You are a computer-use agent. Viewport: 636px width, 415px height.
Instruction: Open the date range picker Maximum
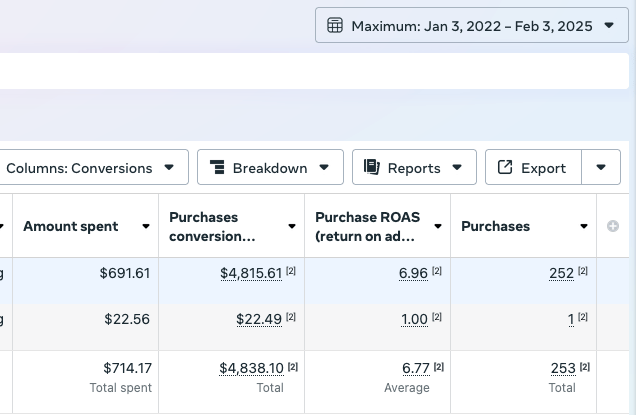click(471, 25)
